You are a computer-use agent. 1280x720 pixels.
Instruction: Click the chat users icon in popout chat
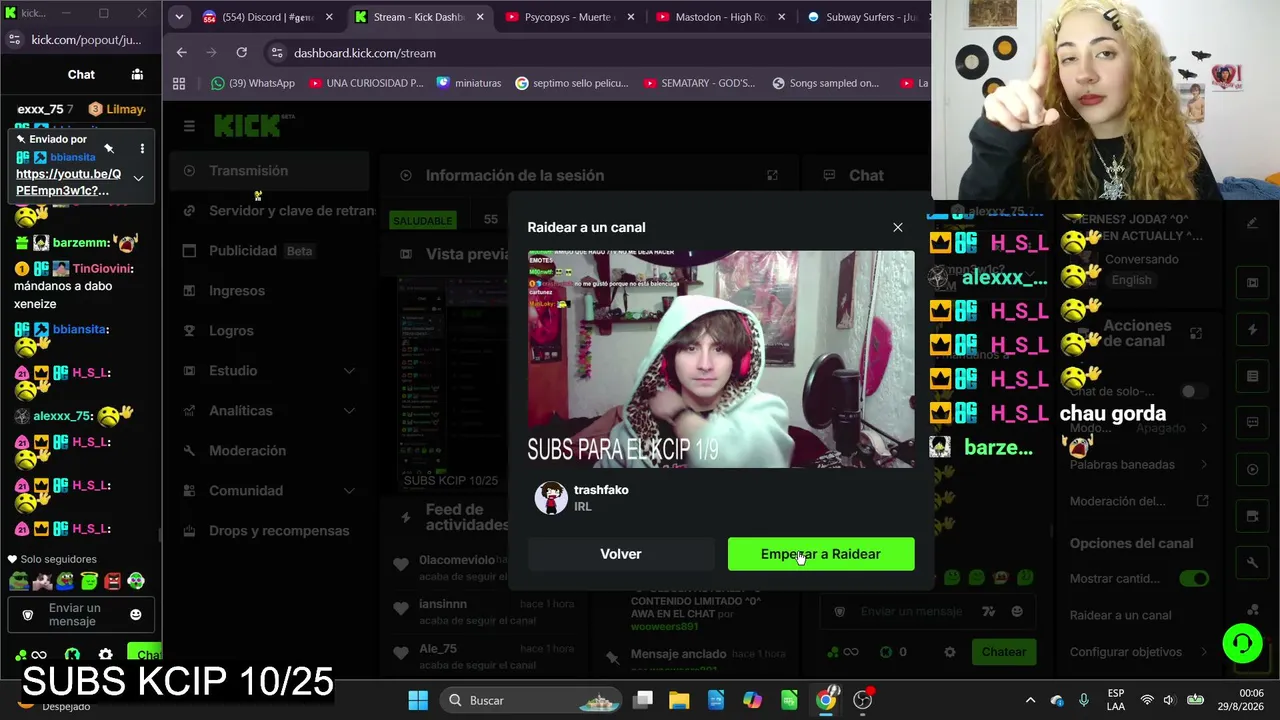click(137, 74)
